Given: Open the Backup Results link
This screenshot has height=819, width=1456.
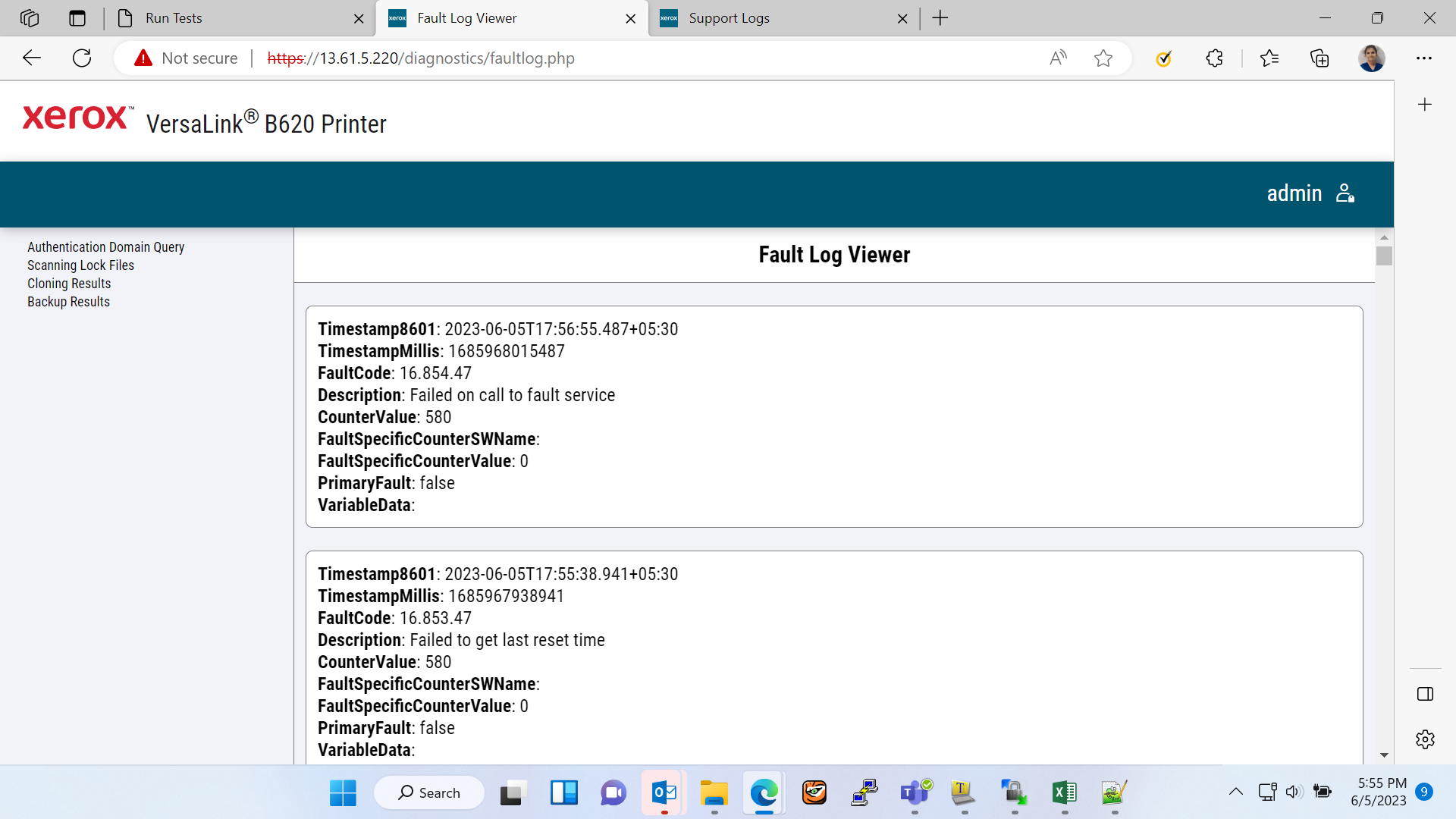Looking at the screenshot, I should tap(68, 302).
